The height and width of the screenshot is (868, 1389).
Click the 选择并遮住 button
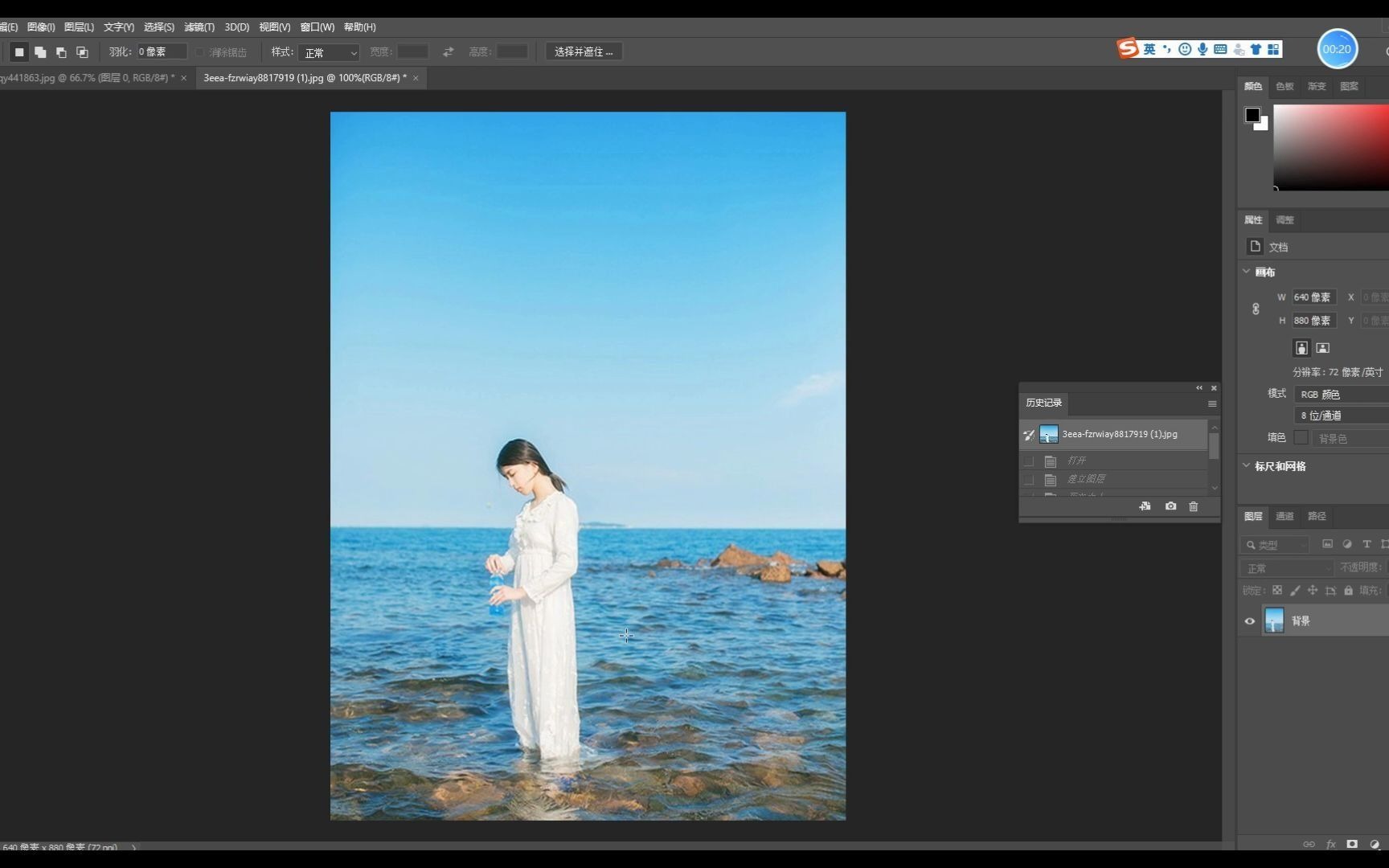584,52
